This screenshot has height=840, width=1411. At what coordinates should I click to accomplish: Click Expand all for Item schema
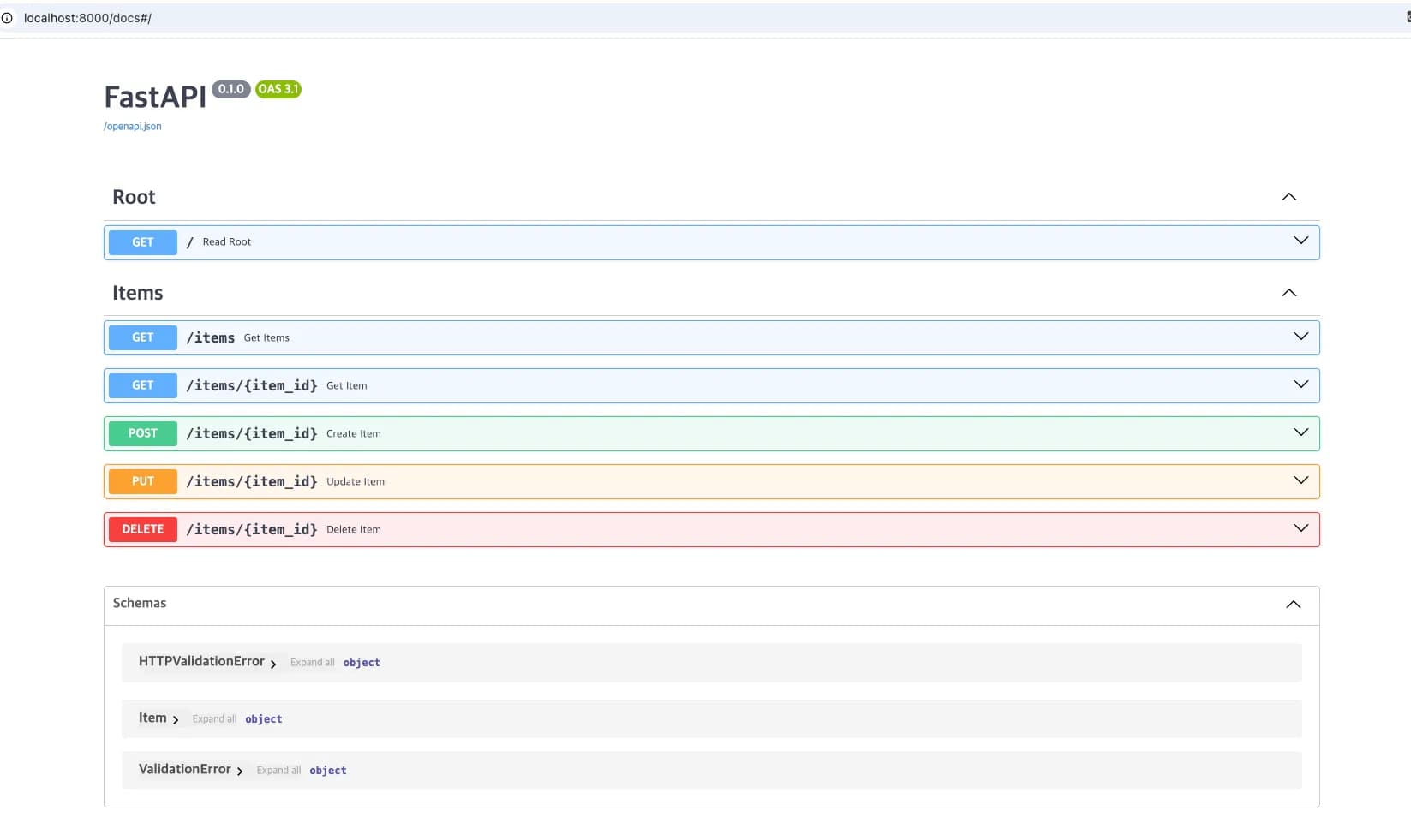[x=214, y=719]
